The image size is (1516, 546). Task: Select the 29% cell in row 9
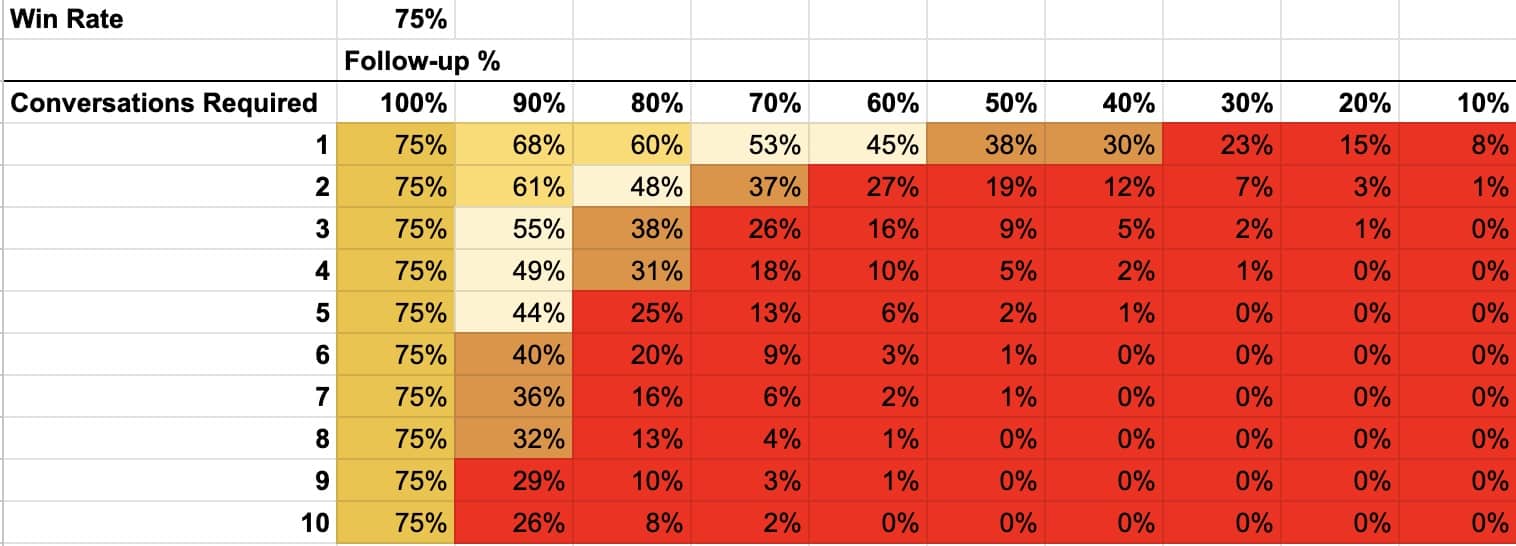tap(514, 481)
